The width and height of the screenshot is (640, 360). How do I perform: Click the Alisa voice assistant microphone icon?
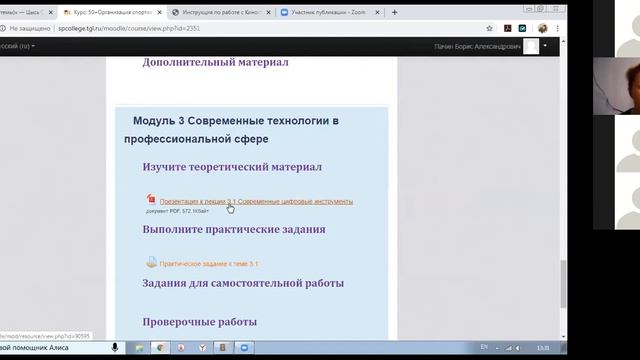pyautogui.click(x=115, y=348)
